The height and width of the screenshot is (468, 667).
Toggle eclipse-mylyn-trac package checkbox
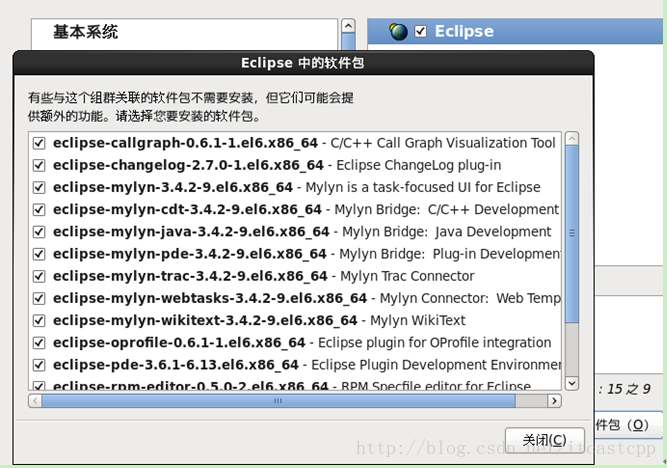point(39,276)
